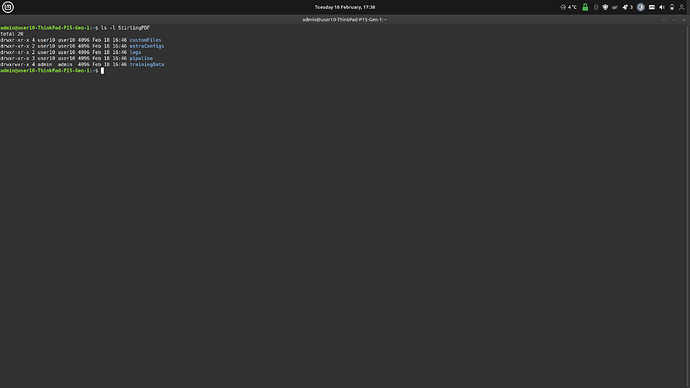Image resolution: width=690 pixels, height=388 pixels.
Task: Open the notifications icon with count 3
Action: pyautogui.click(x=627, y=7)
